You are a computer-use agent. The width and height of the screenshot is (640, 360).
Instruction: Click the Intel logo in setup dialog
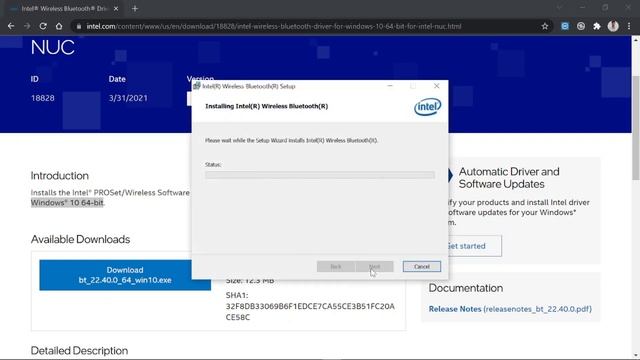point(427,107)
